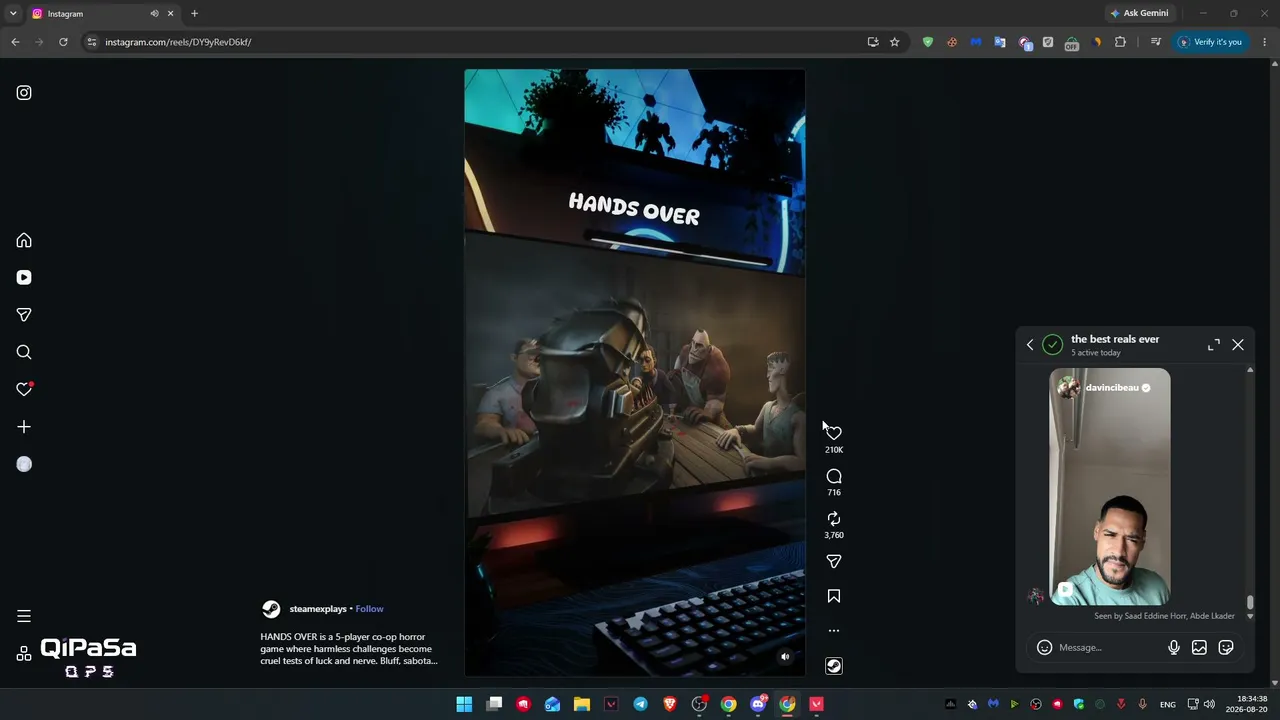Repost the reel
This screenshot has height=720, width=1280.
tap(834, 519)
